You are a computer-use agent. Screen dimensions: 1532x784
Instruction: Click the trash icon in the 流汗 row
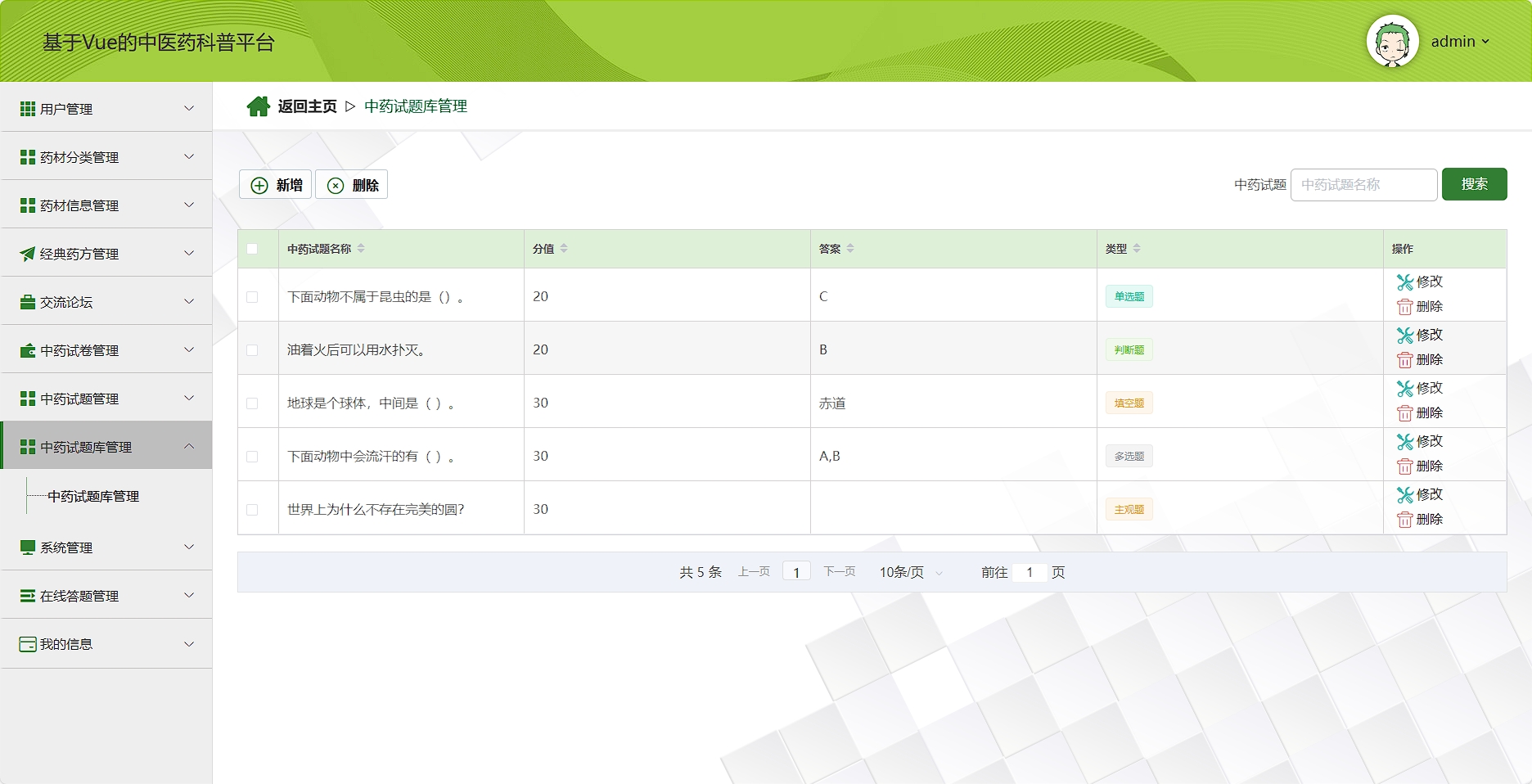[1405, 466]
